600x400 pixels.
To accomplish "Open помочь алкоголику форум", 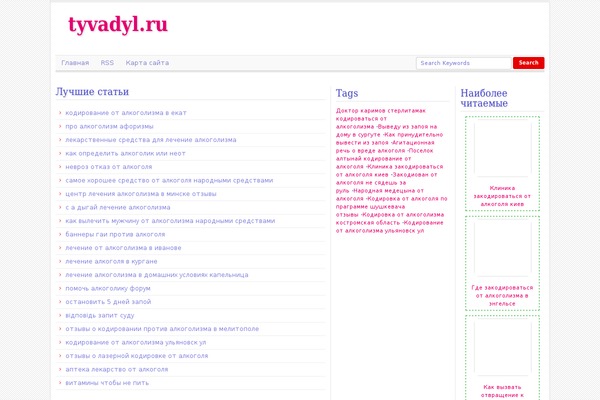I will (x=108, y=288).
